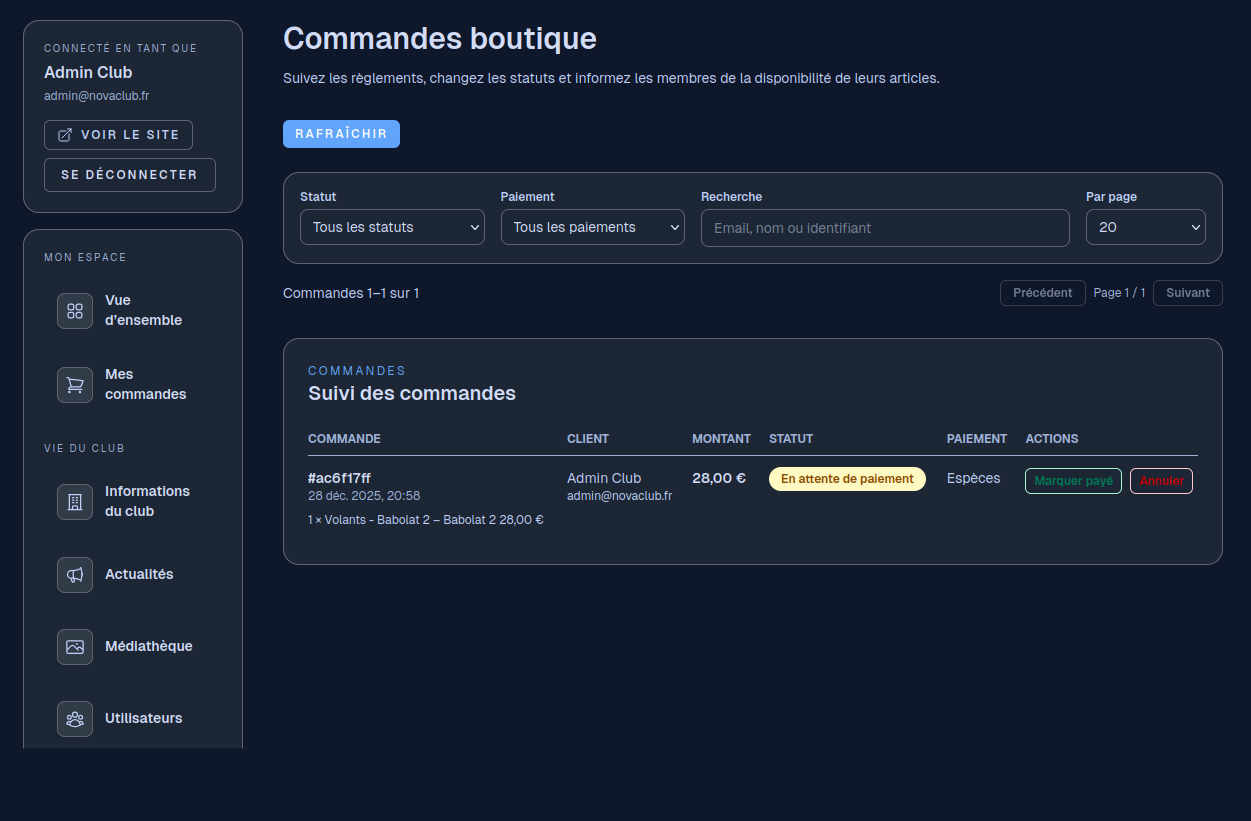Viewport: 1251px width, 821px height.
Task: Click the building icon for Informations du club
Action: coord(75,502)
